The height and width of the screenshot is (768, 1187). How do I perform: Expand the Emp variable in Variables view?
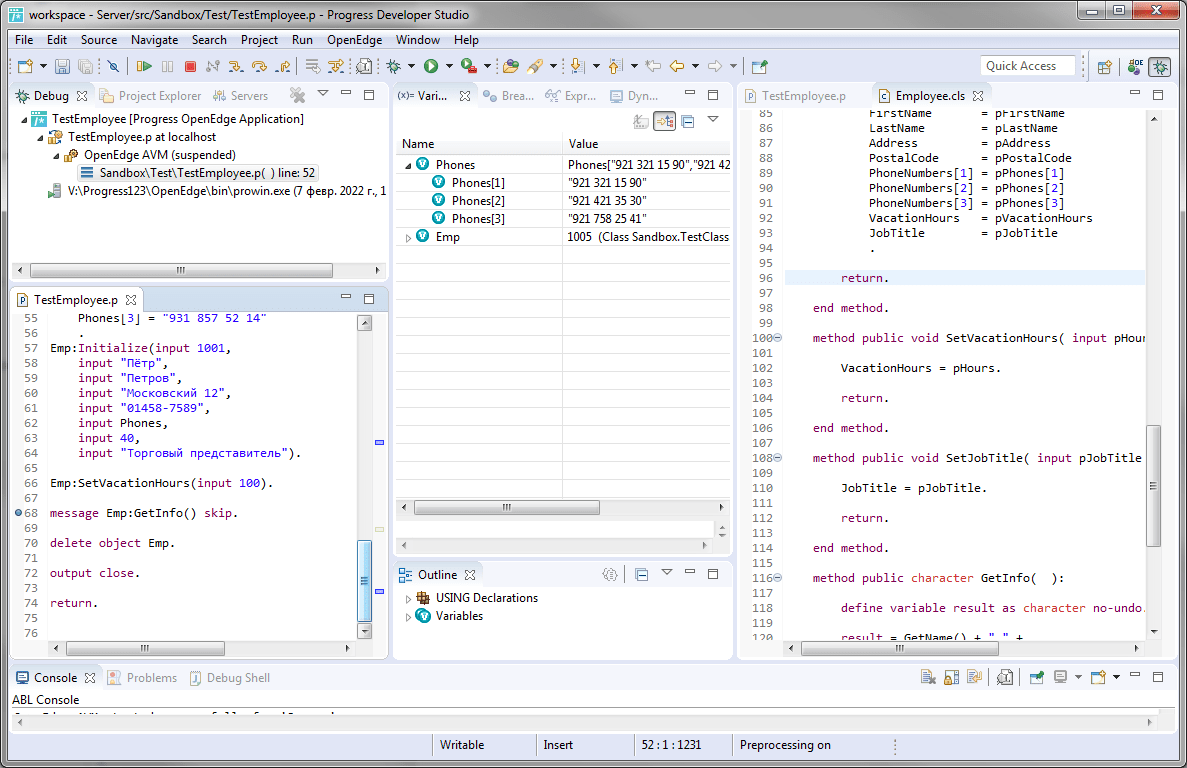click(408, 238)
